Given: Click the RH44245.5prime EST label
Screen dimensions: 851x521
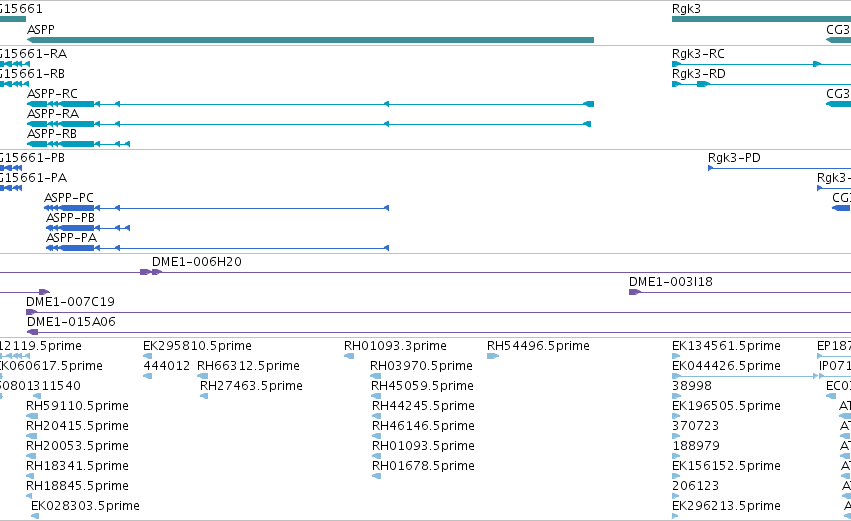Looking at the screenshot, I should pyautogui.click(x=423, y=406).
